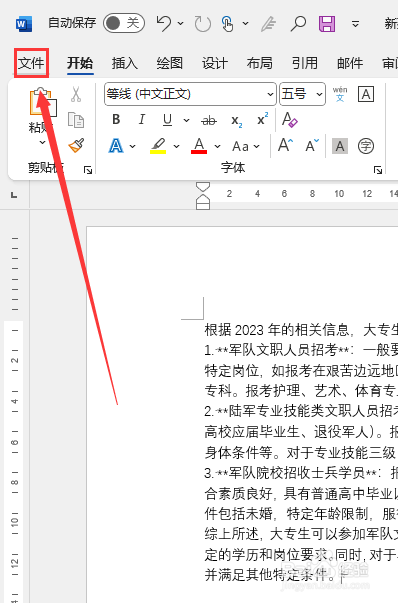
Task: Toggle Italic formatting
Action: (x=142, y=120)
